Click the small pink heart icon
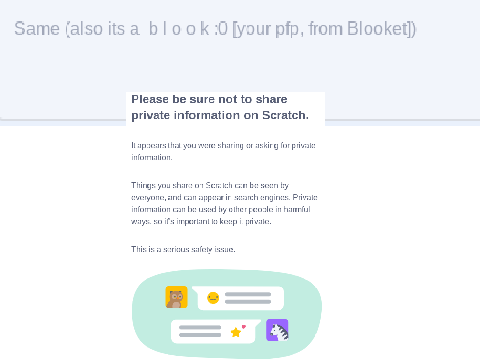Screen dimensions: 480x360 [x=244, y=327]
